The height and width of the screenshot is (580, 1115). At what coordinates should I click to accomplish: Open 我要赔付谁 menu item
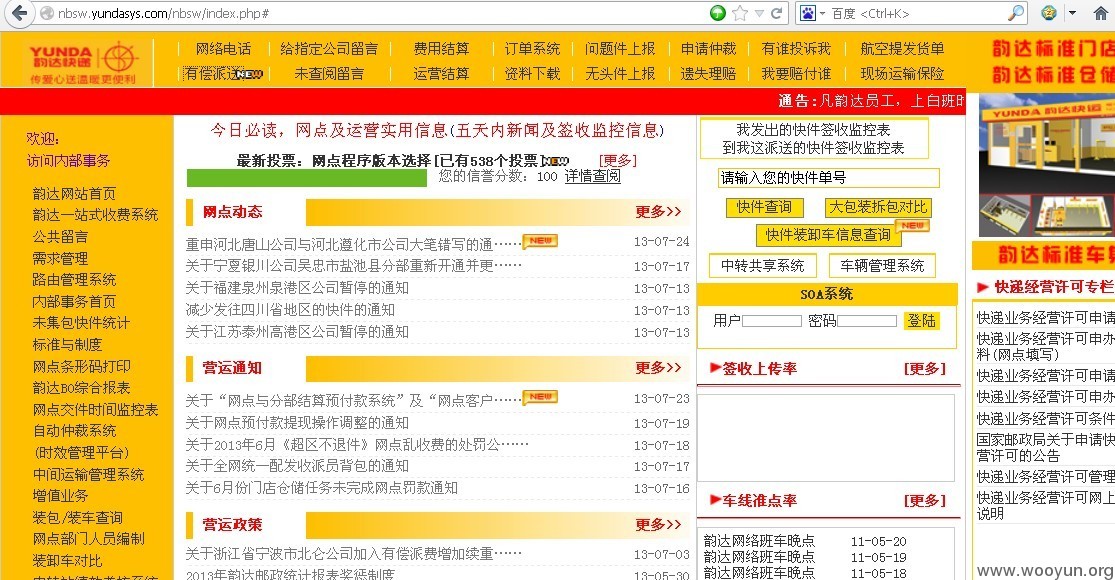click(796, 74)
